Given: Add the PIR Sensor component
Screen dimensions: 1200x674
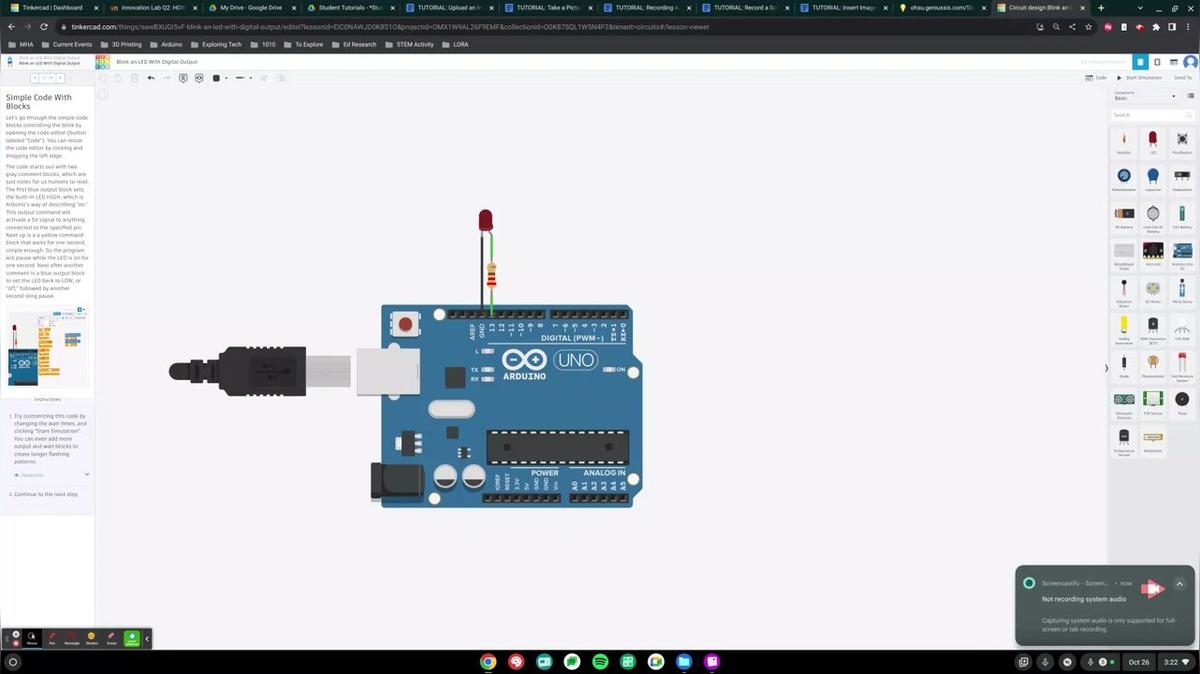Looking at the screenshot, I should pos(1153,403).
